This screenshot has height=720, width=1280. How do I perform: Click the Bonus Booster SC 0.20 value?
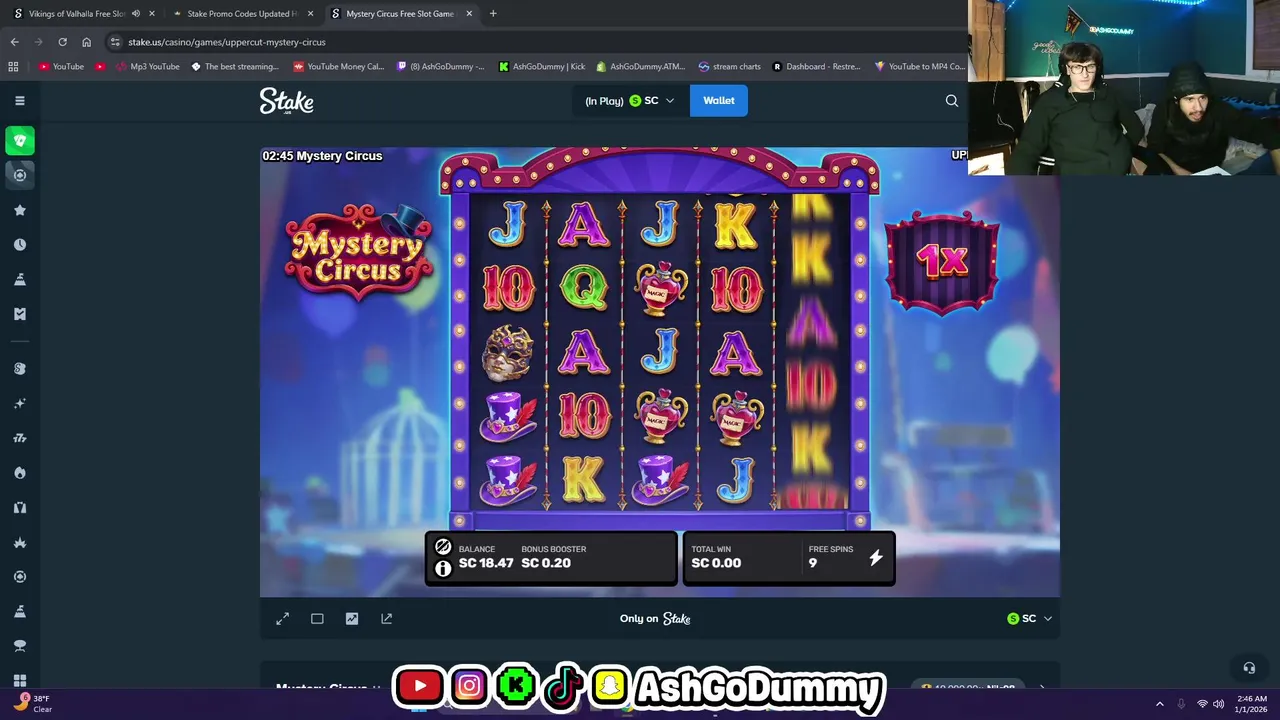[546, 563]
